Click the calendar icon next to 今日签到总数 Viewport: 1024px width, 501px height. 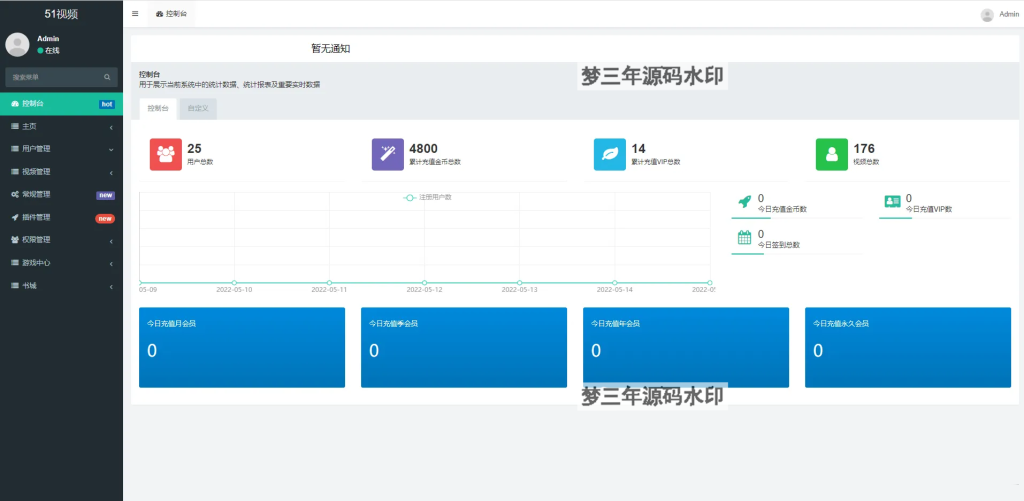click(x=744, y=238)
